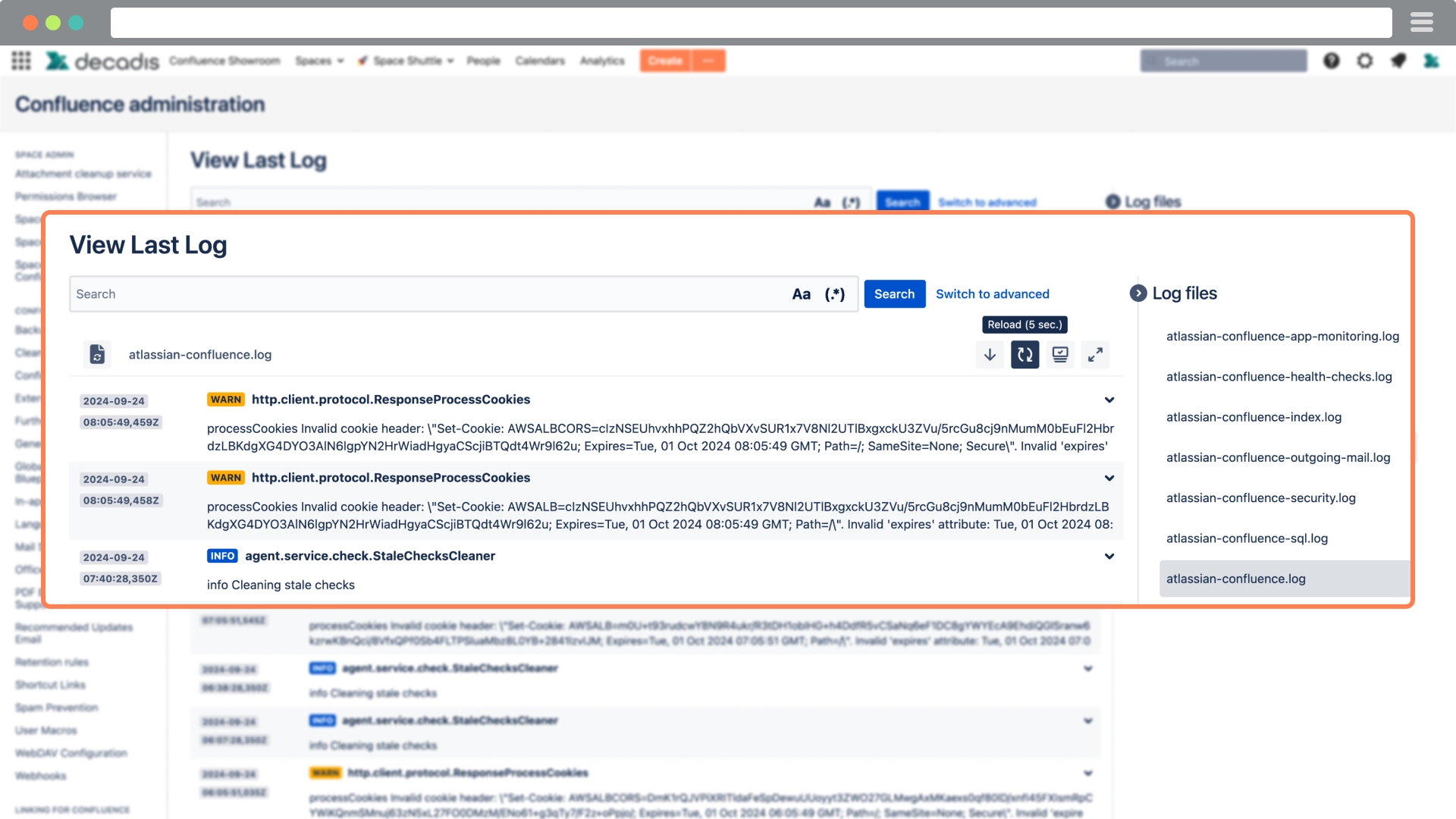The image size is (1456, 819).
Task: Select atlassian-confluence-security.log from log files list
Action: coord(1261,498)
